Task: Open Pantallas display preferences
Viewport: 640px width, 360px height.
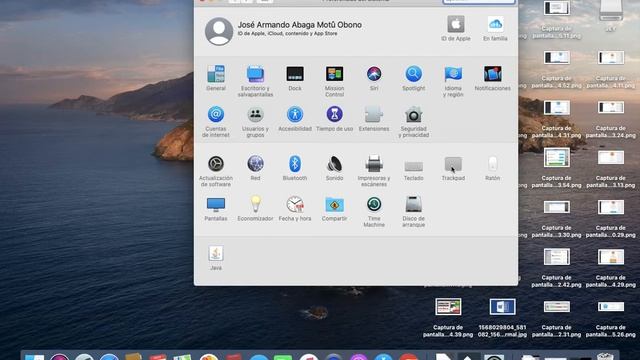Action: 216,204
